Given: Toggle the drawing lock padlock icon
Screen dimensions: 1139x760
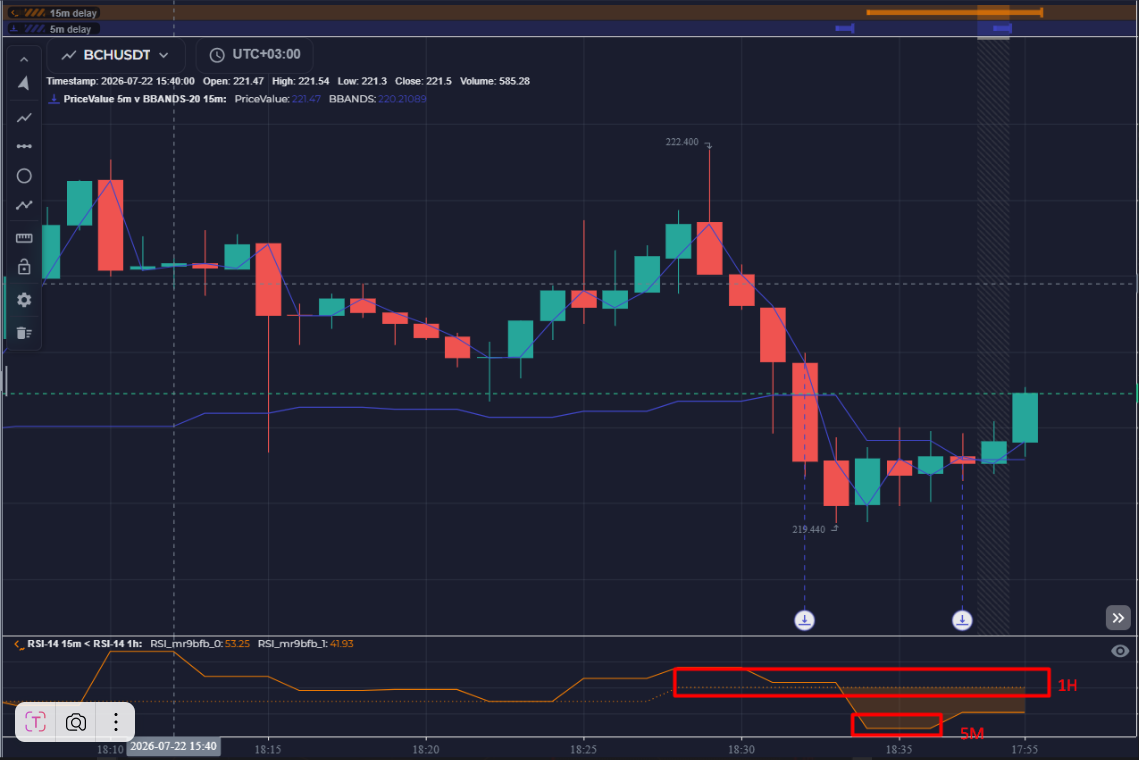Looking at the screenshot, I should point(24,267).
